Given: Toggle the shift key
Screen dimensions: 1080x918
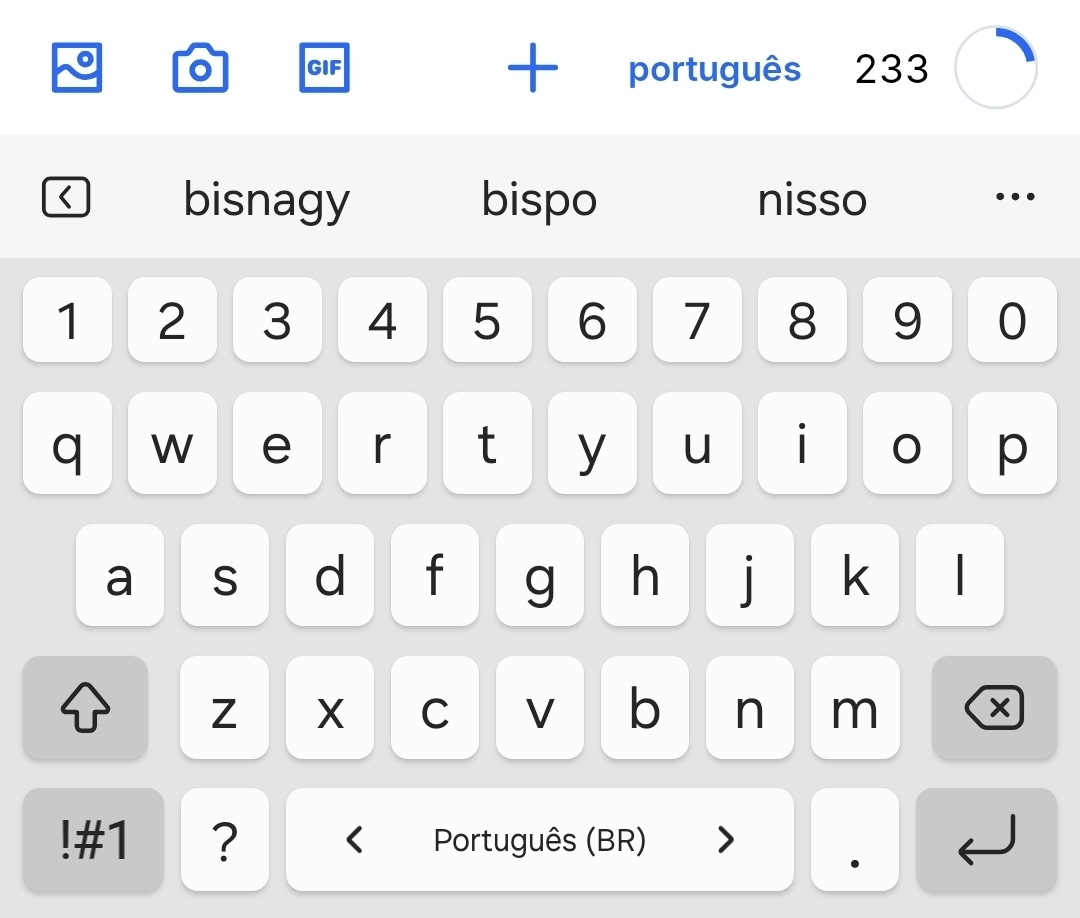Looking at the screenshot, I should point(85,708).
